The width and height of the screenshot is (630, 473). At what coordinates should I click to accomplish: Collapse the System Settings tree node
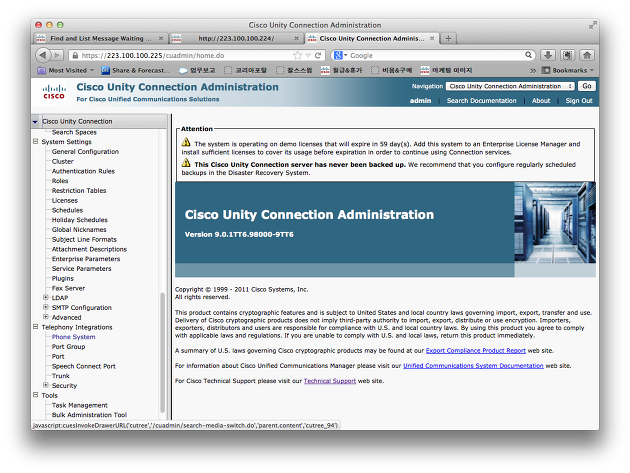coord(35,141)
